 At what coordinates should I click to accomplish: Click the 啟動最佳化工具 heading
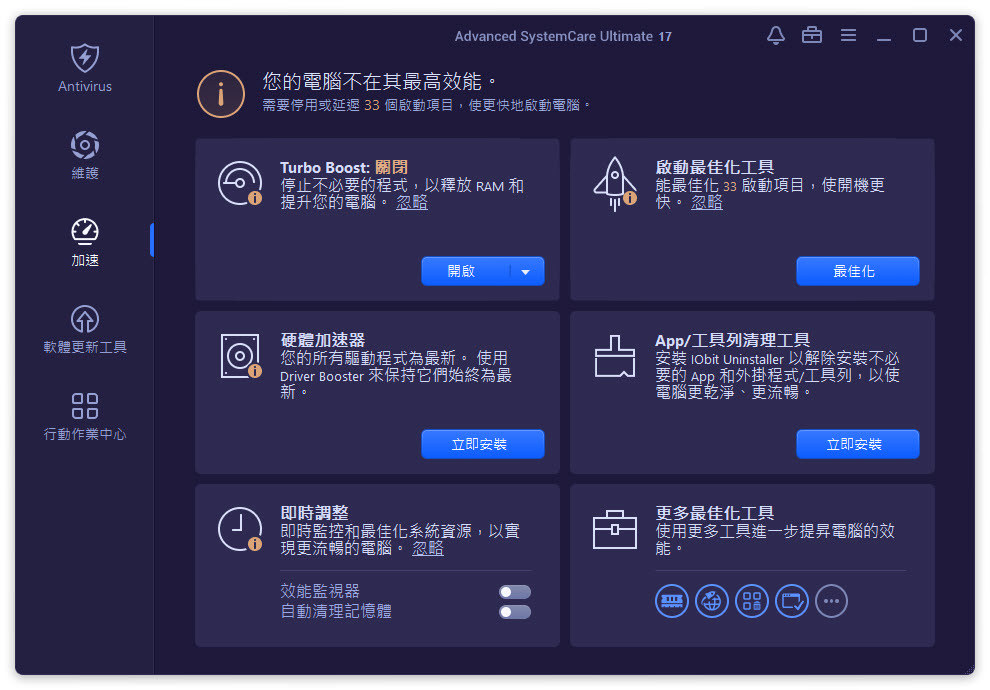715,167
